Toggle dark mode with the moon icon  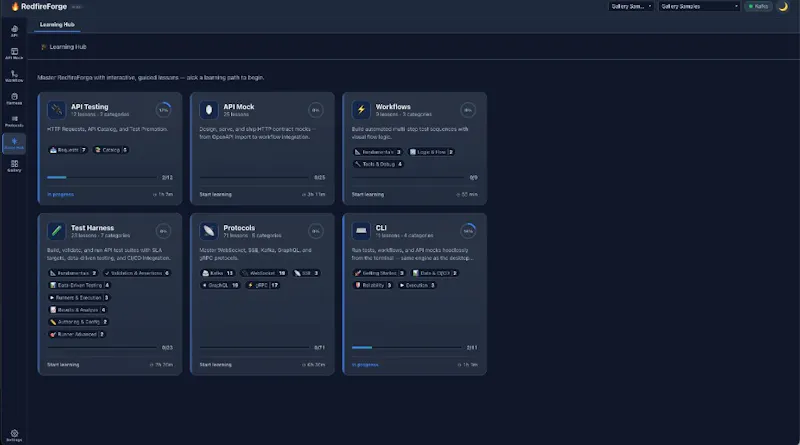tap(783, 7)
